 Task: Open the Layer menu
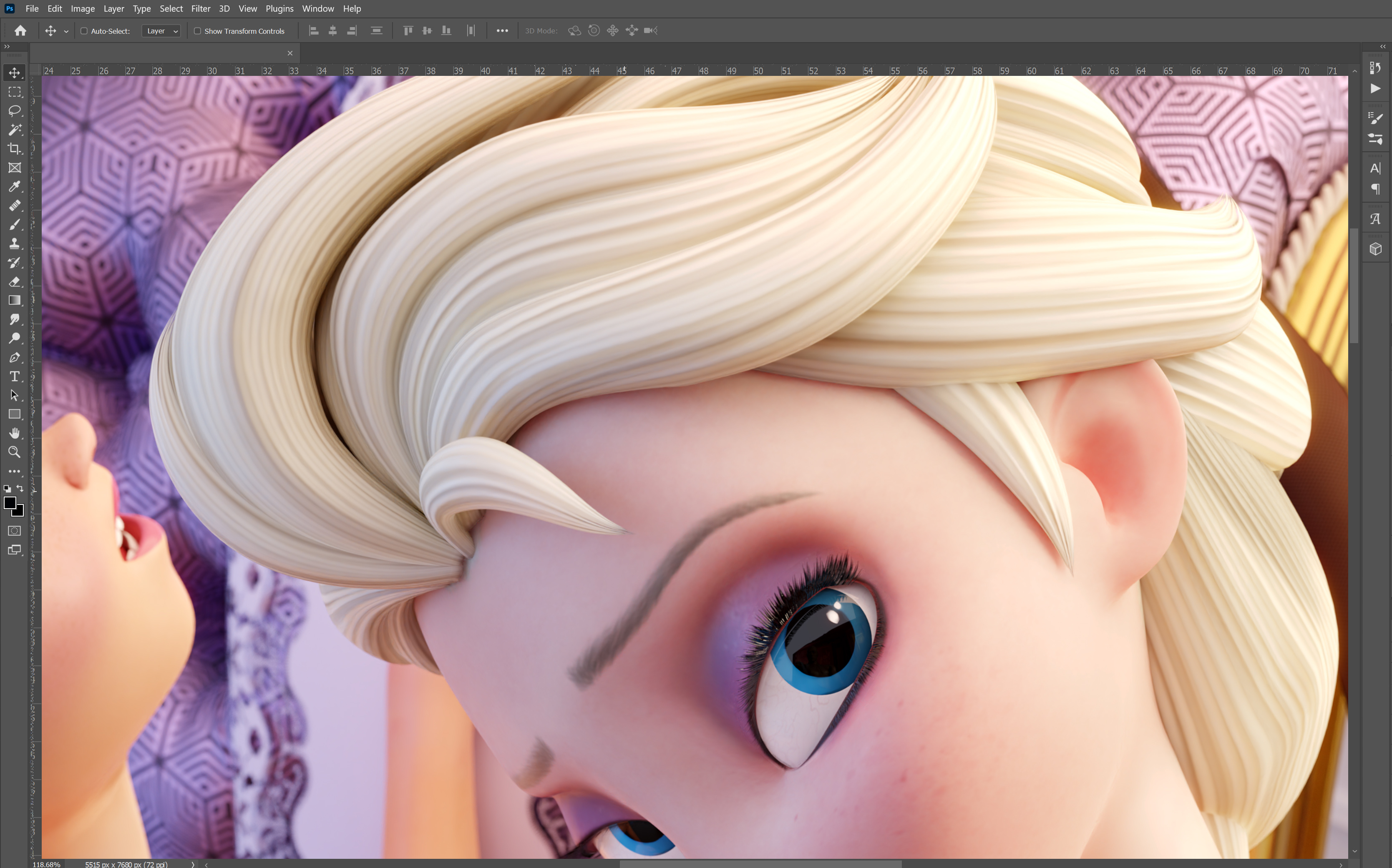click(114, 9)
